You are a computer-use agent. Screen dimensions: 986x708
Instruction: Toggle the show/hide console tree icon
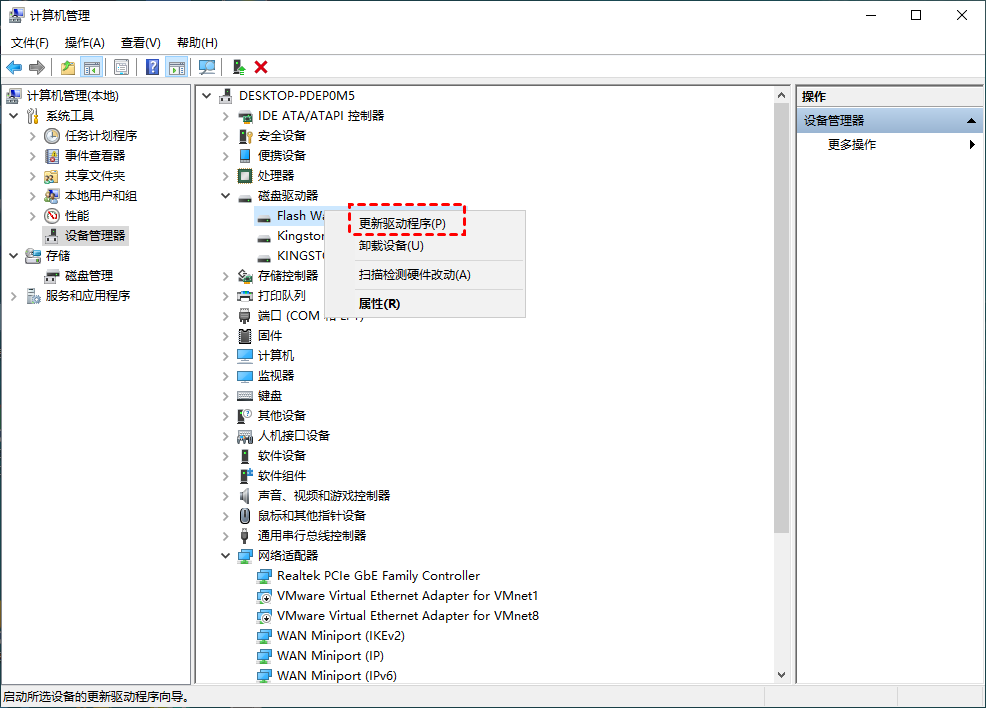[92, 67]
